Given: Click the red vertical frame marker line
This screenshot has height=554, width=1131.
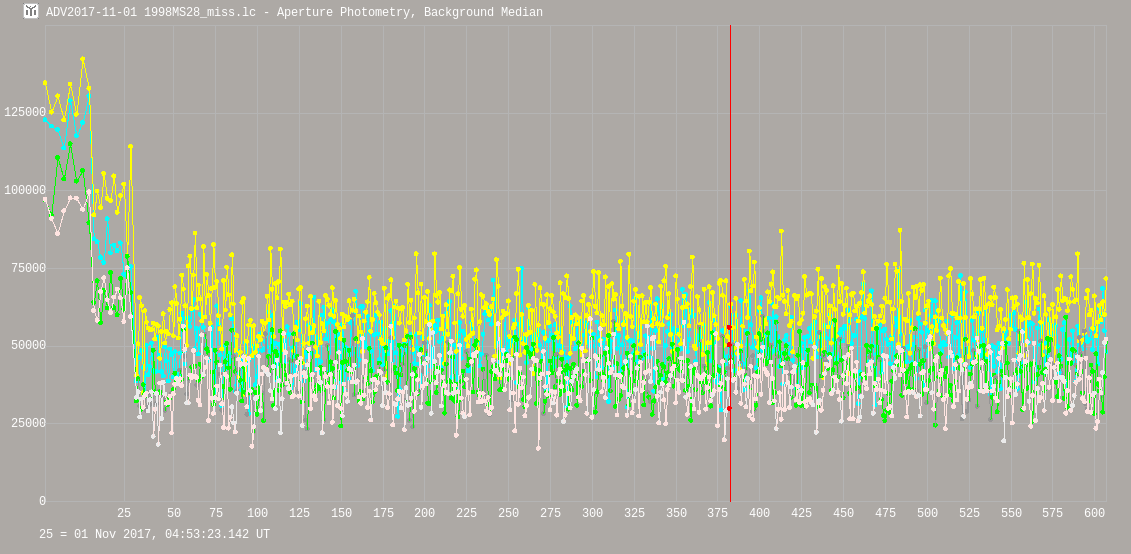Looking at the screenshot, I should coord(730,200).
